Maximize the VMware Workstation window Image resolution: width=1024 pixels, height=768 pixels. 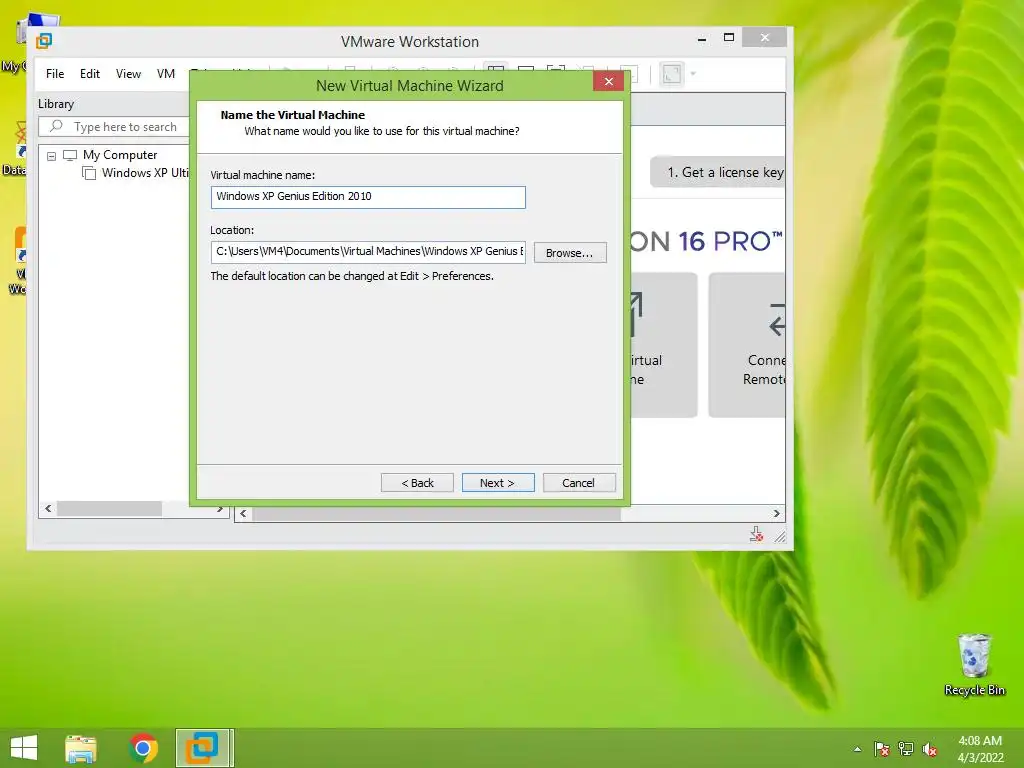coord(729,38)
